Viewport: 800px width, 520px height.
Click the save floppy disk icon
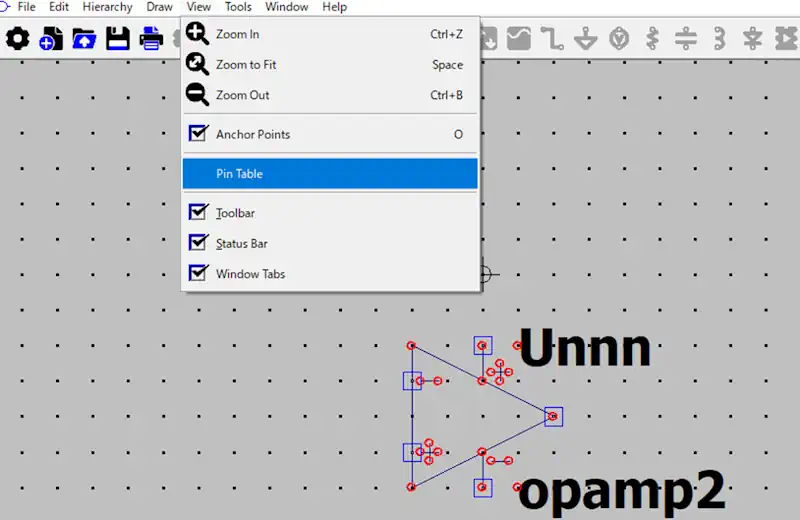coord(118,39)
